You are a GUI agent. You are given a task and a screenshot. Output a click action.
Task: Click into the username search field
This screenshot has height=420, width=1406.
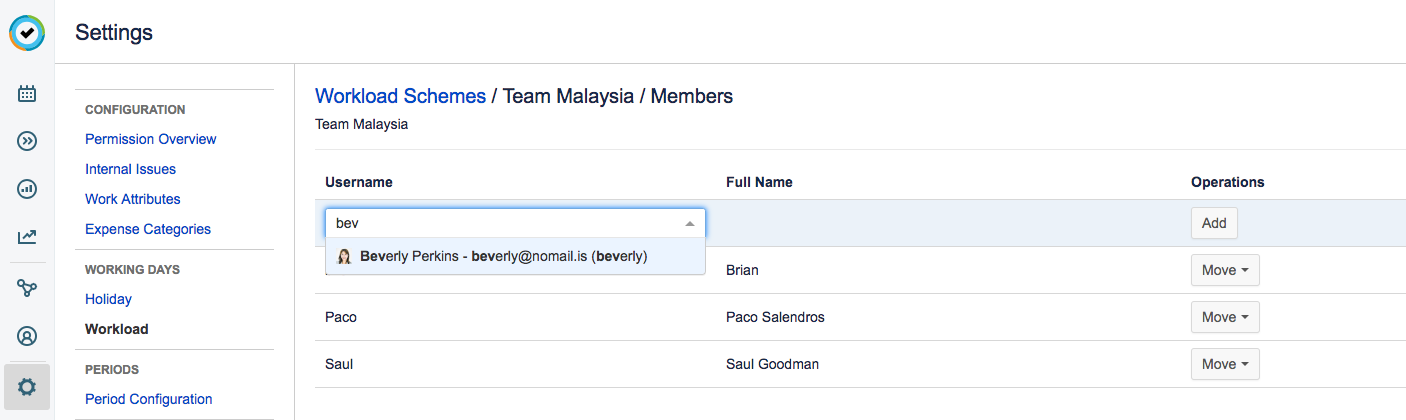pyautogui.click(x=500, y=223)
